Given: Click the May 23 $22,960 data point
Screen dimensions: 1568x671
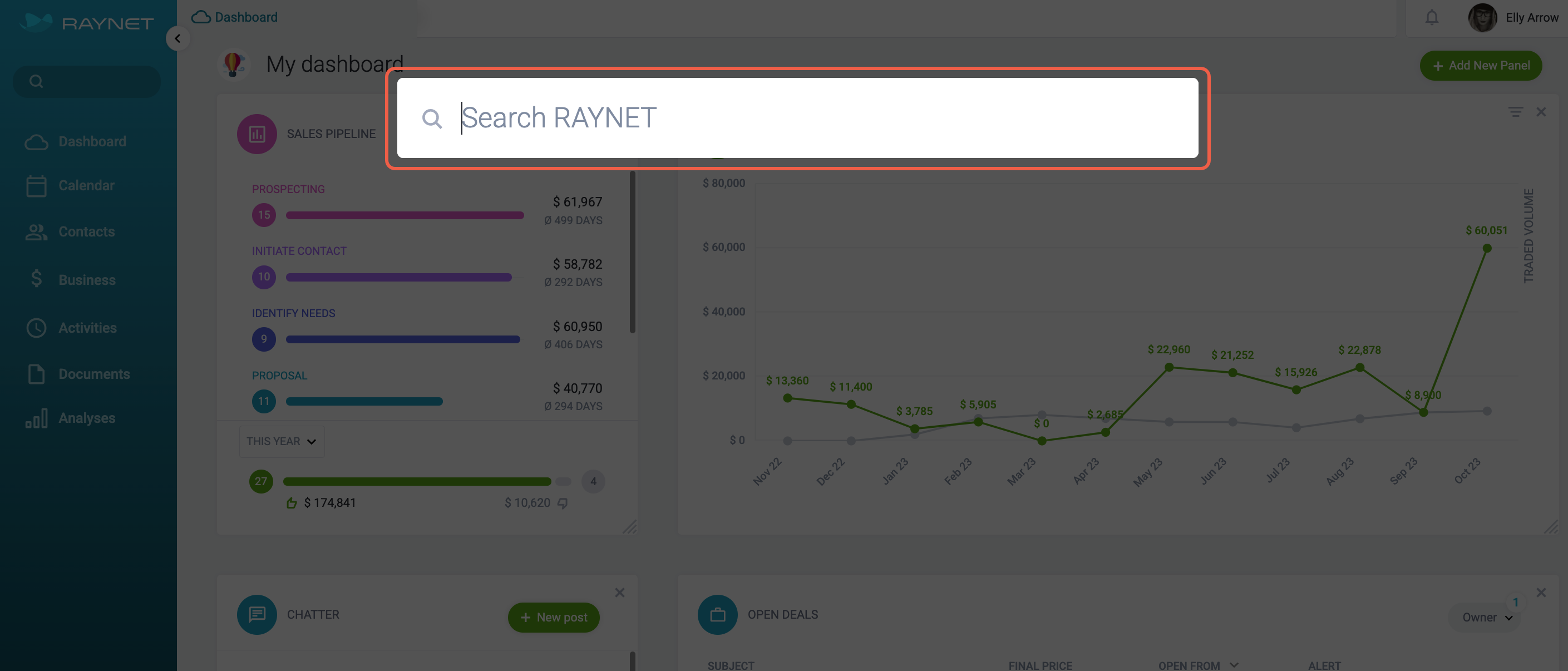Looking at the screenshot, I should tap(1168, 368).
